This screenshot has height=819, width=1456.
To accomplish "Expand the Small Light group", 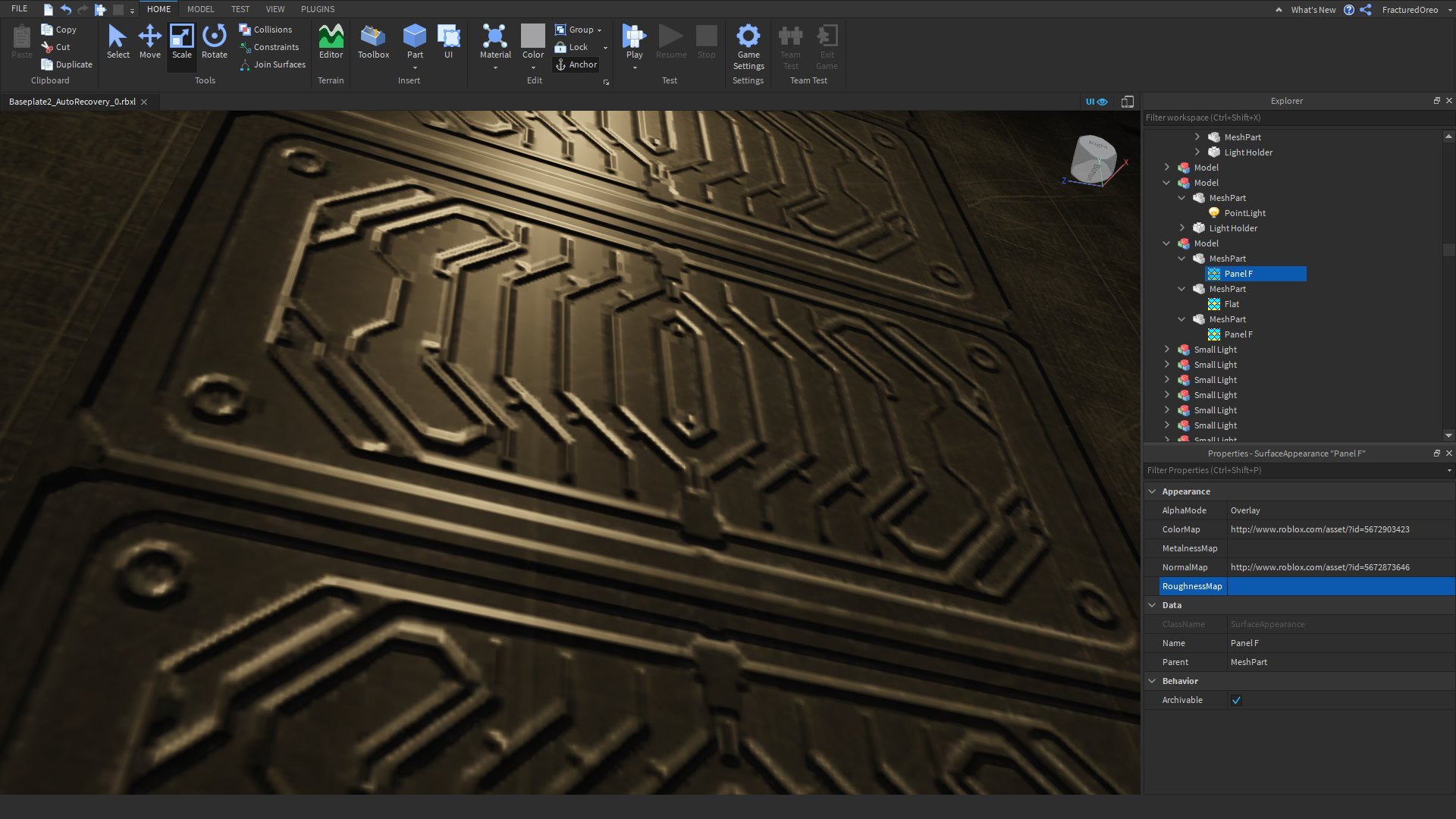I will (1167, 349).
